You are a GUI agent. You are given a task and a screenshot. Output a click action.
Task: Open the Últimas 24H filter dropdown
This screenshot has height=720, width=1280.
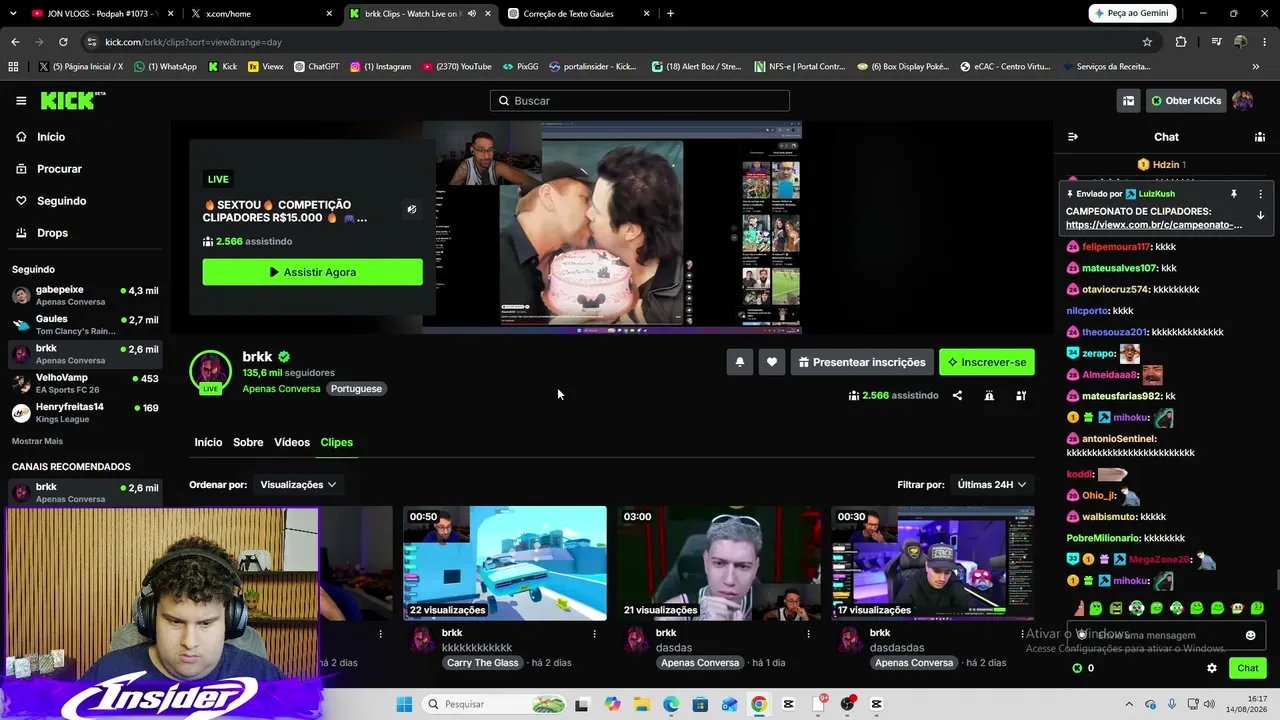(x=991, y=484)
